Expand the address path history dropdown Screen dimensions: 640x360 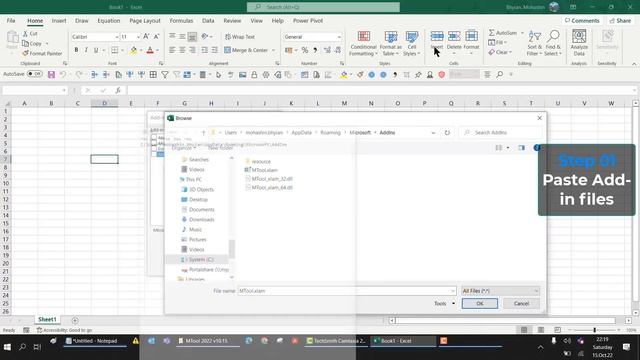click(433, 133)
